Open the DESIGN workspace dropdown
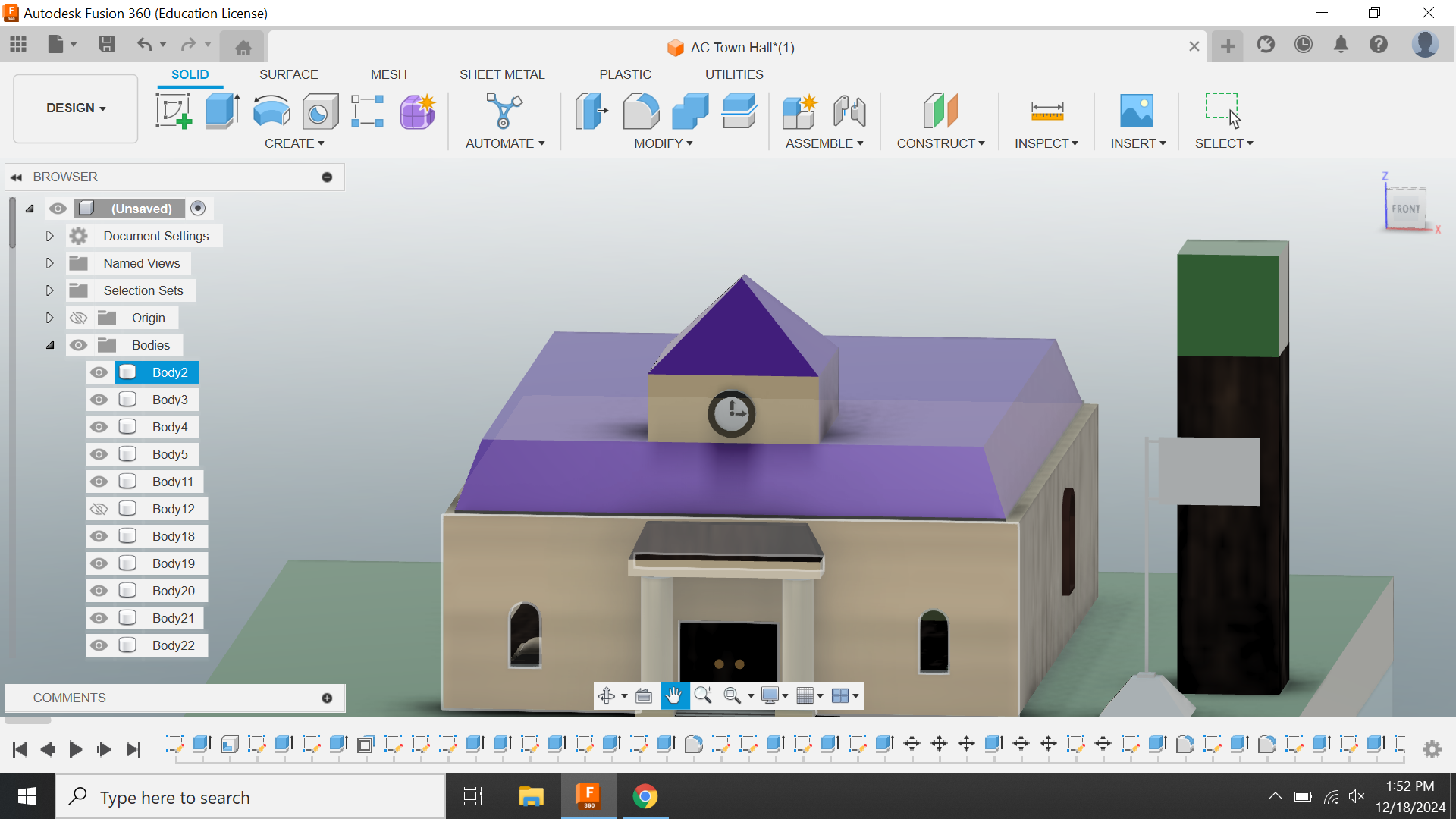Screen dimensions: 1456x819 pos(76,108)
